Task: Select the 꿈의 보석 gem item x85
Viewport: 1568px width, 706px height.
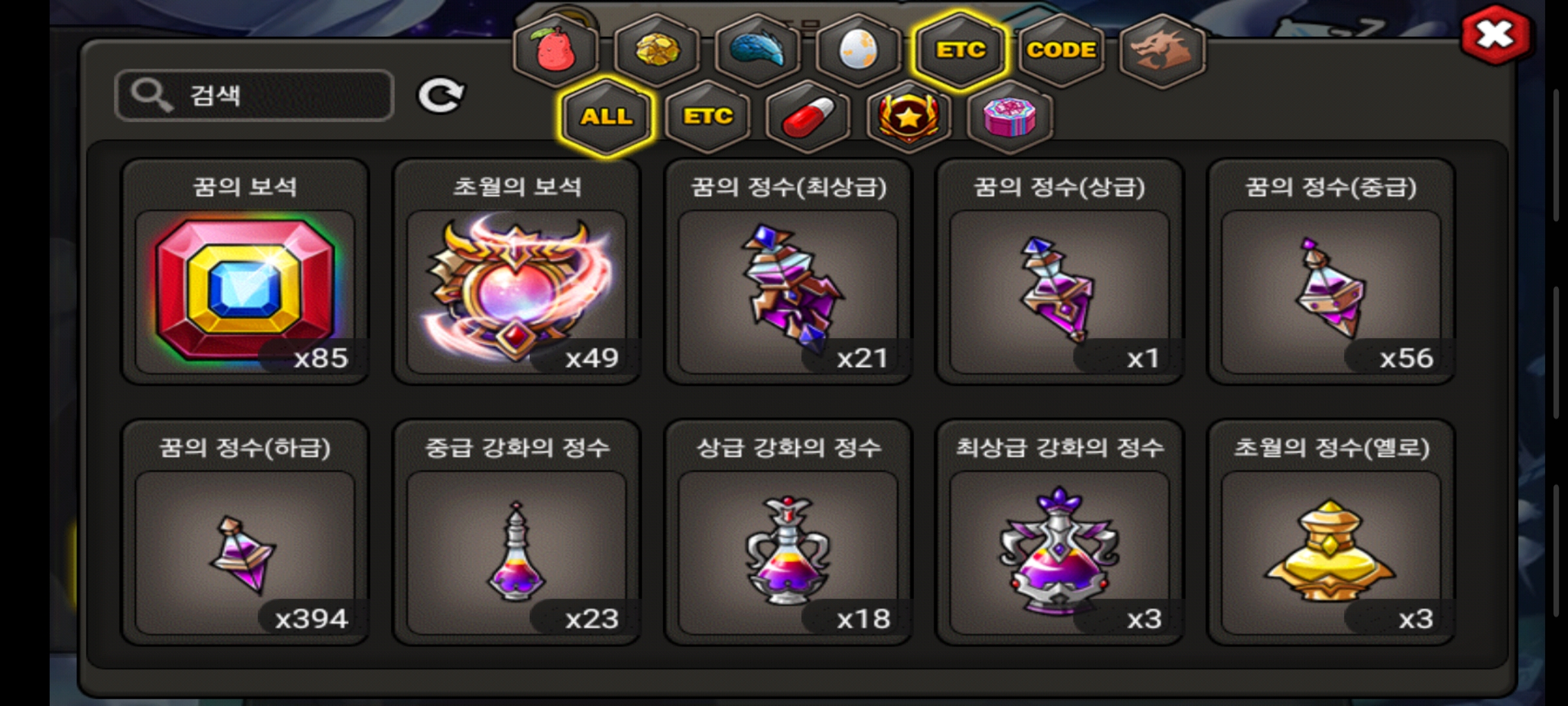Action: [x=246, y=272]
